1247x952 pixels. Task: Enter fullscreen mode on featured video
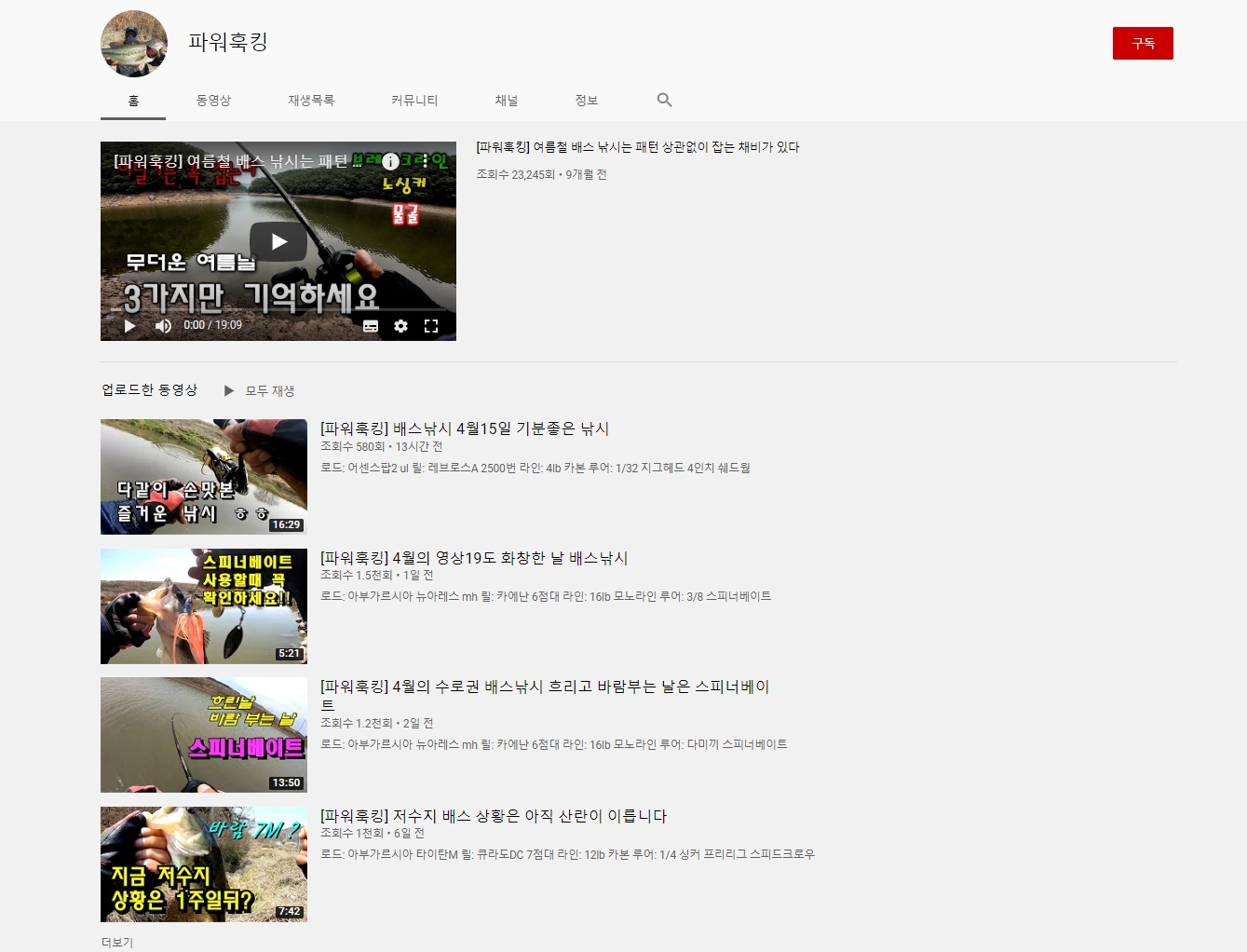431,326
